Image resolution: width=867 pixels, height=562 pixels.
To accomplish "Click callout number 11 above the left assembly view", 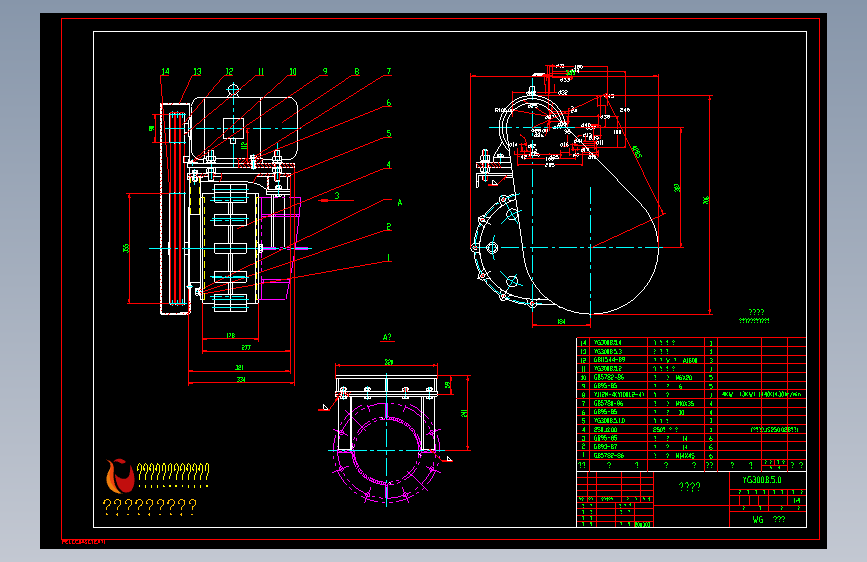I will click(x=261, y=71).
